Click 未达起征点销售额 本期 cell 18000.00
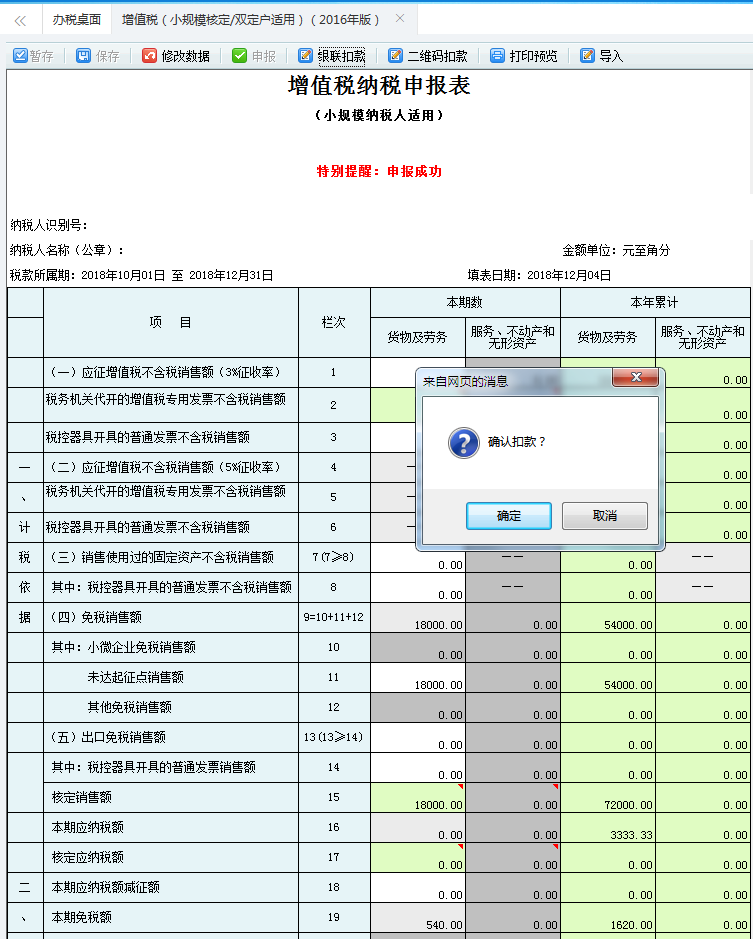The height and width of the screenshot is (939, 753). pyautogui.click(x=417, y=678)
